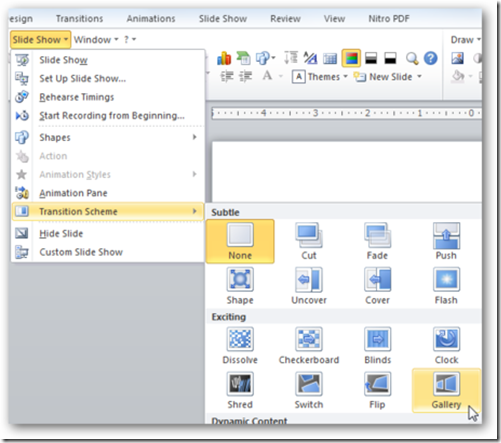501x443 pixels.
Task: Open the Slide Show dropdown menu
Action: point(40,40)
